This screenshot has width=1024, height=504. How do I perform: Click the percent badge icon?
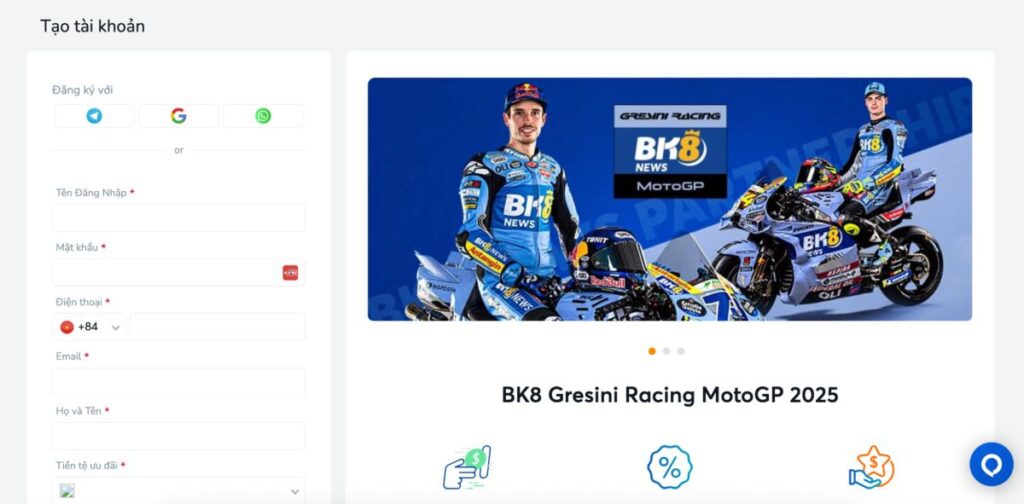669,467
